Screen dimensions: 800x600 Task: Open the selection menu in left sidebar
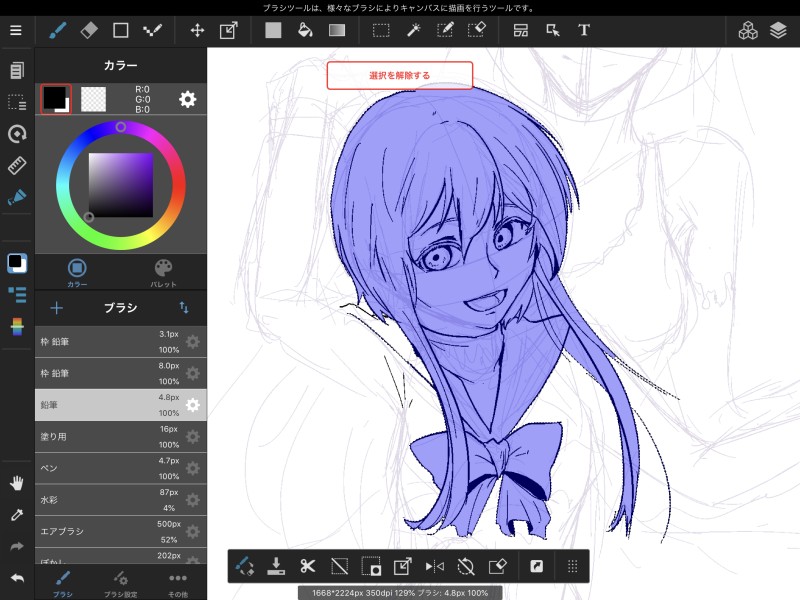point(17,102)
